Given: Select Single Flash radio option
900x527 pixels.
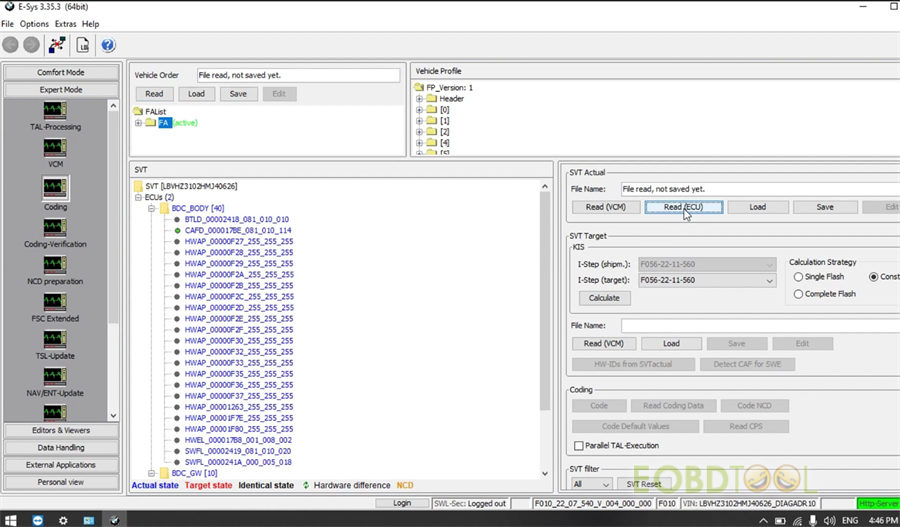Looking at the screenshot, I should [x=798, y=277].
